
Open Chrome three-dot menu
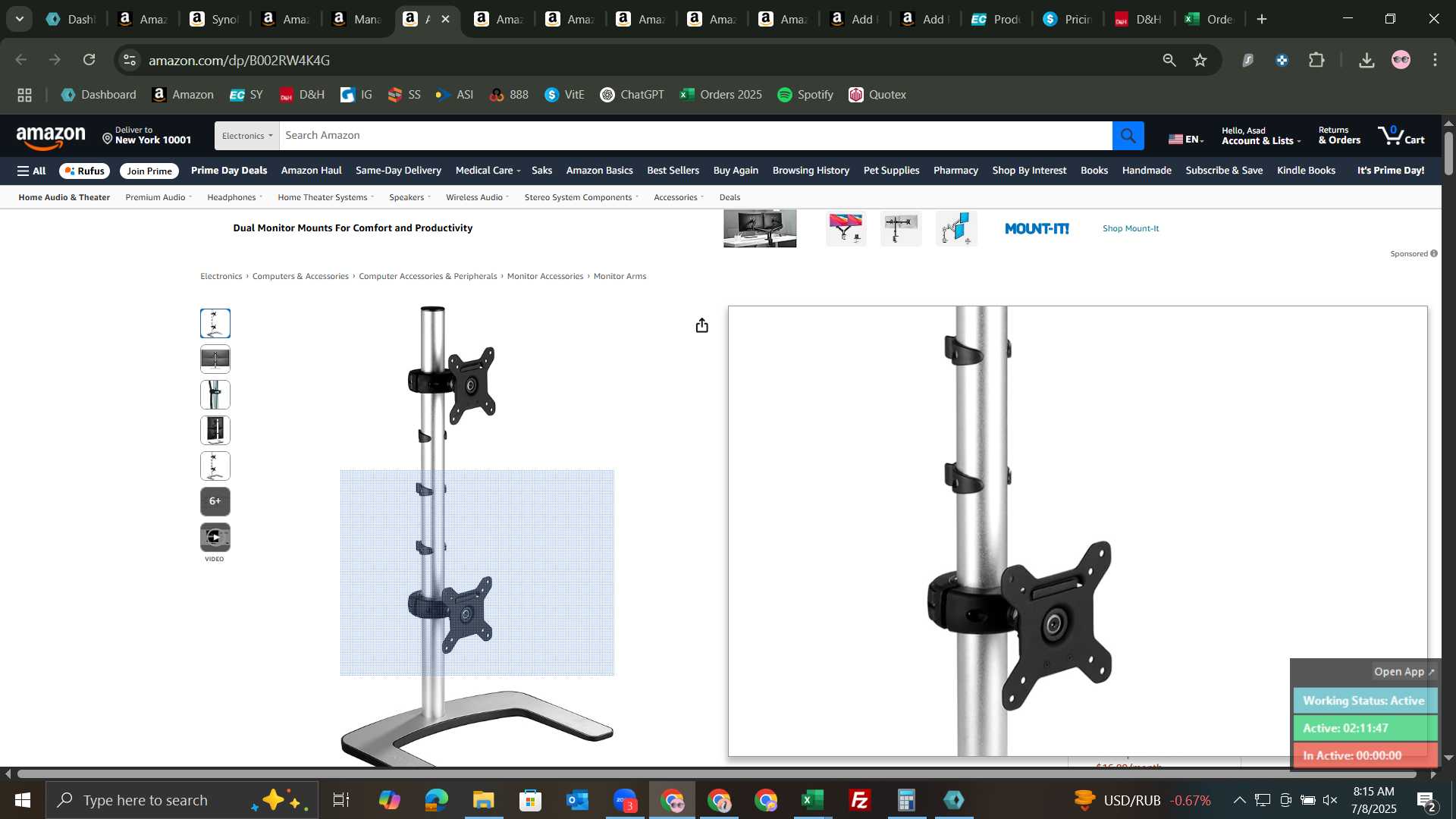pos(1435,60)
